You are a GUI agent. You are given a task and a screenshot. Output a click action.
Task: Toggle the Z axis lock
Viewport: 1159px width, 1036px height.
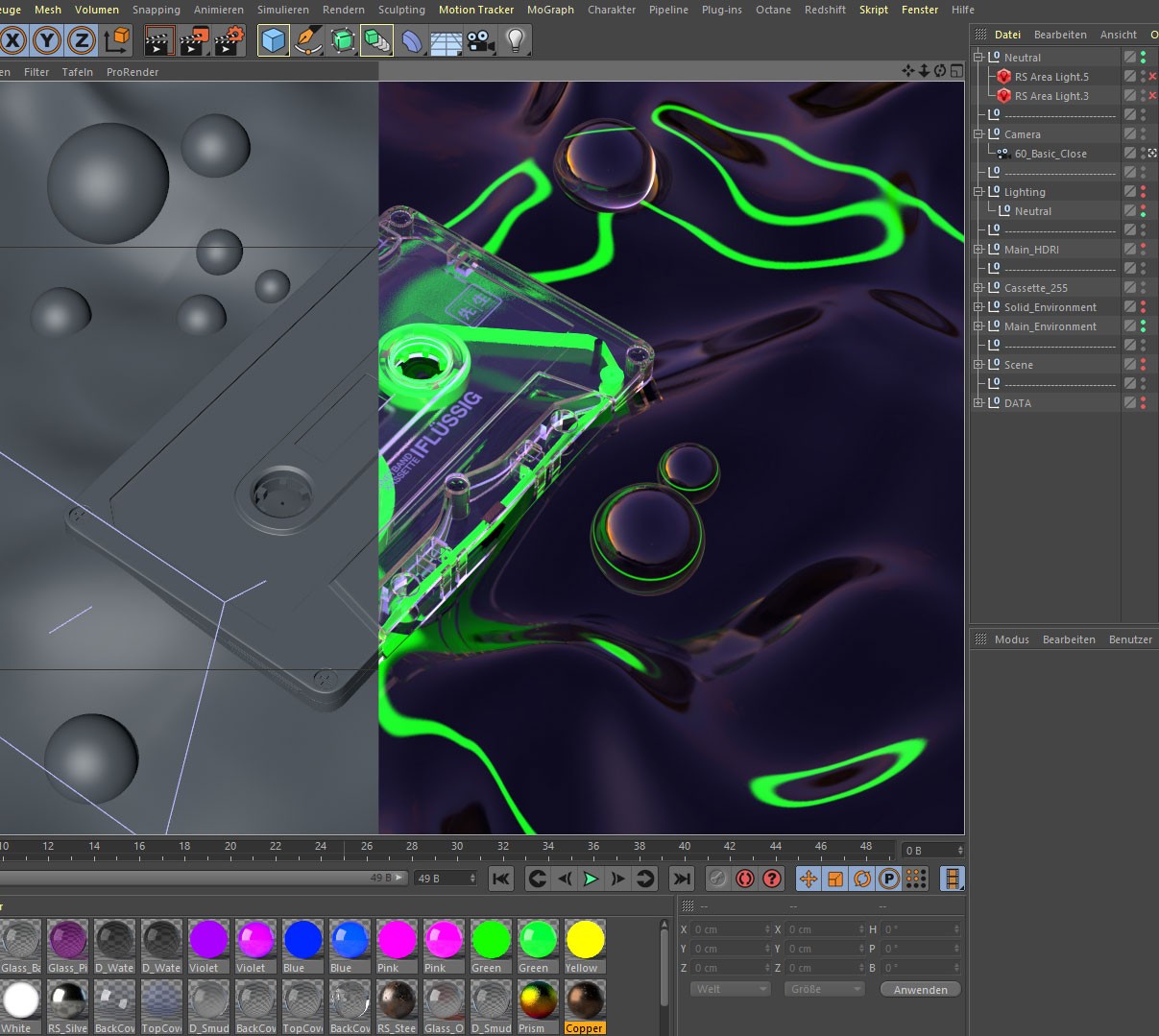[x=82, y=41]
